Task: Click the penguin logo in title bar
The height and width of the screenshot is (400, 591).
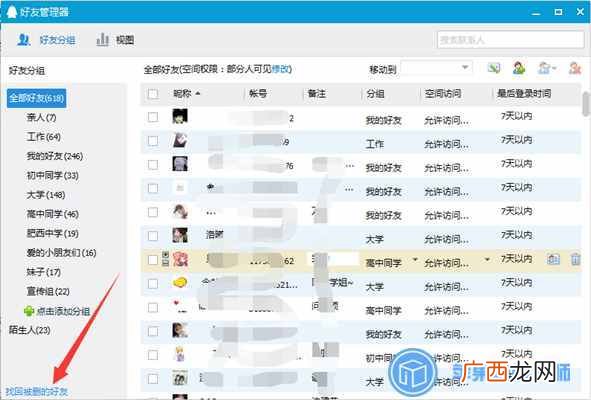Action: pyautogui.click(x=12, y=12)
